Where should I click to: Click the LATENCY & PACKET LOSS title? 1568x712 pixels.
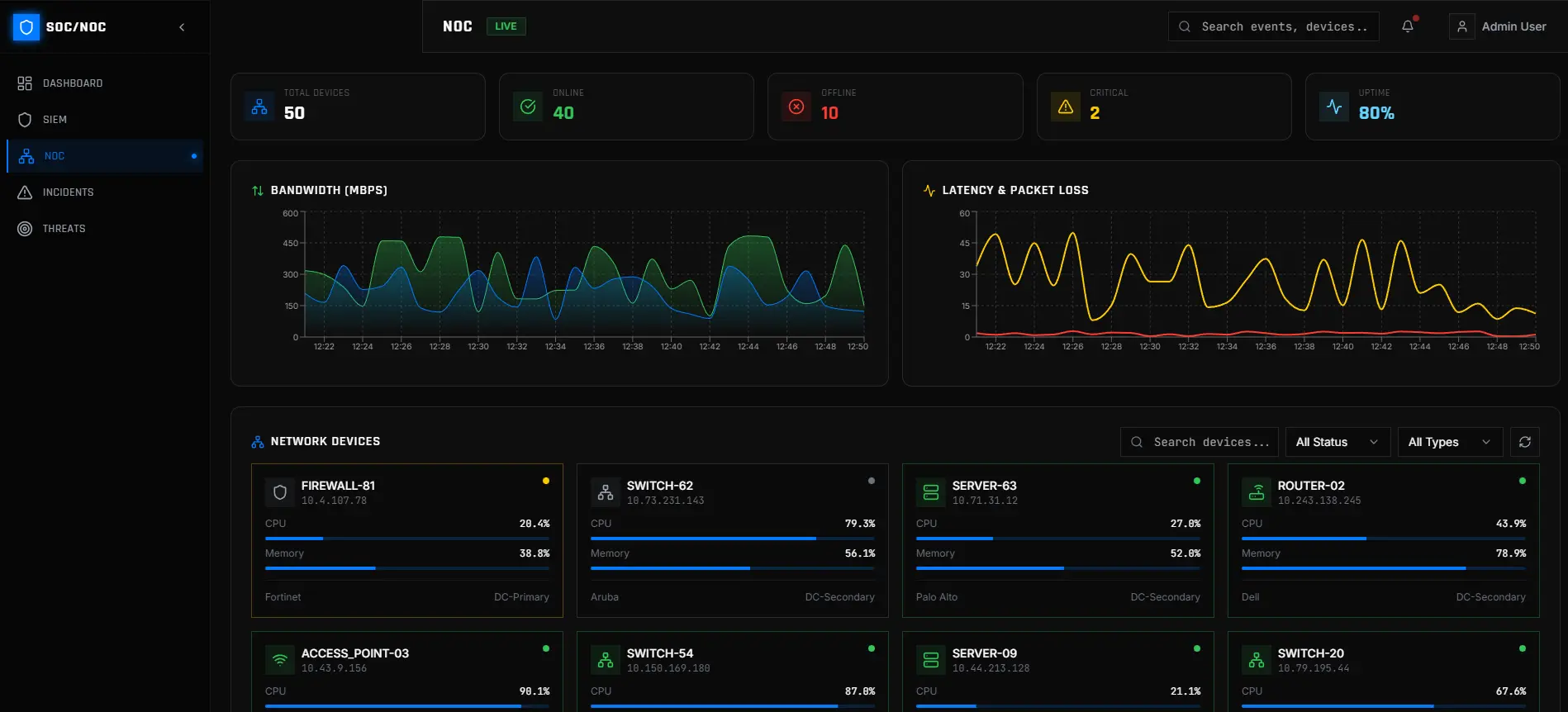pos(1015,191)
